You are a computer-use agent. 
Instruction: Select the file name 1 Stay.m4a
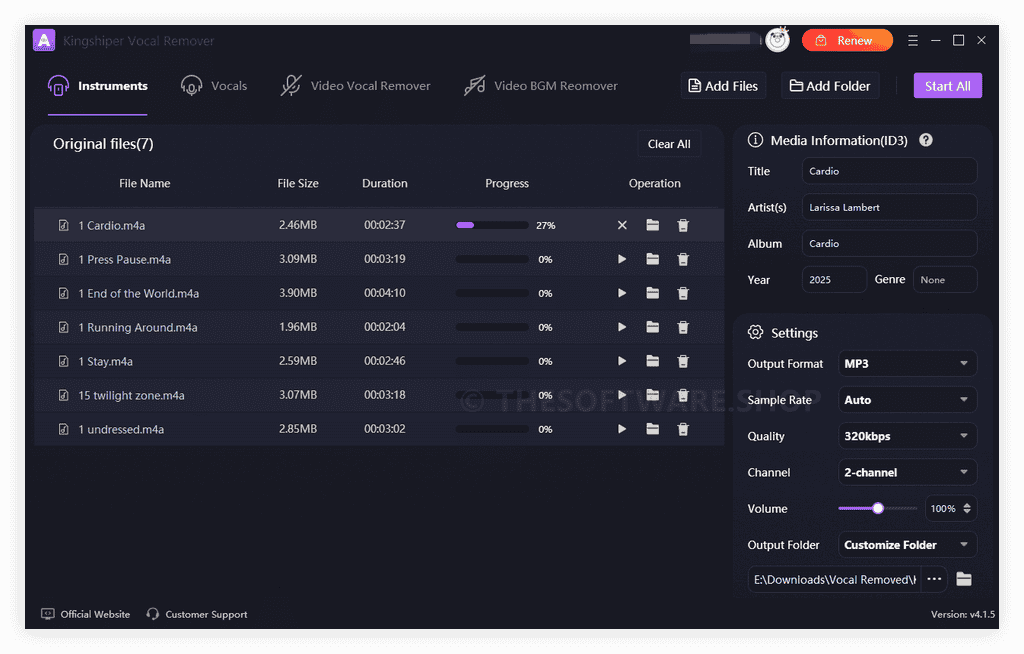[x=105, y=361]
